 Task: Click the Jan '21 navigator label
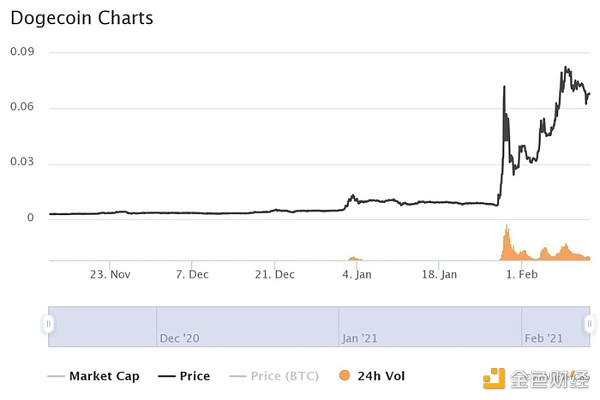coord(359,339)
